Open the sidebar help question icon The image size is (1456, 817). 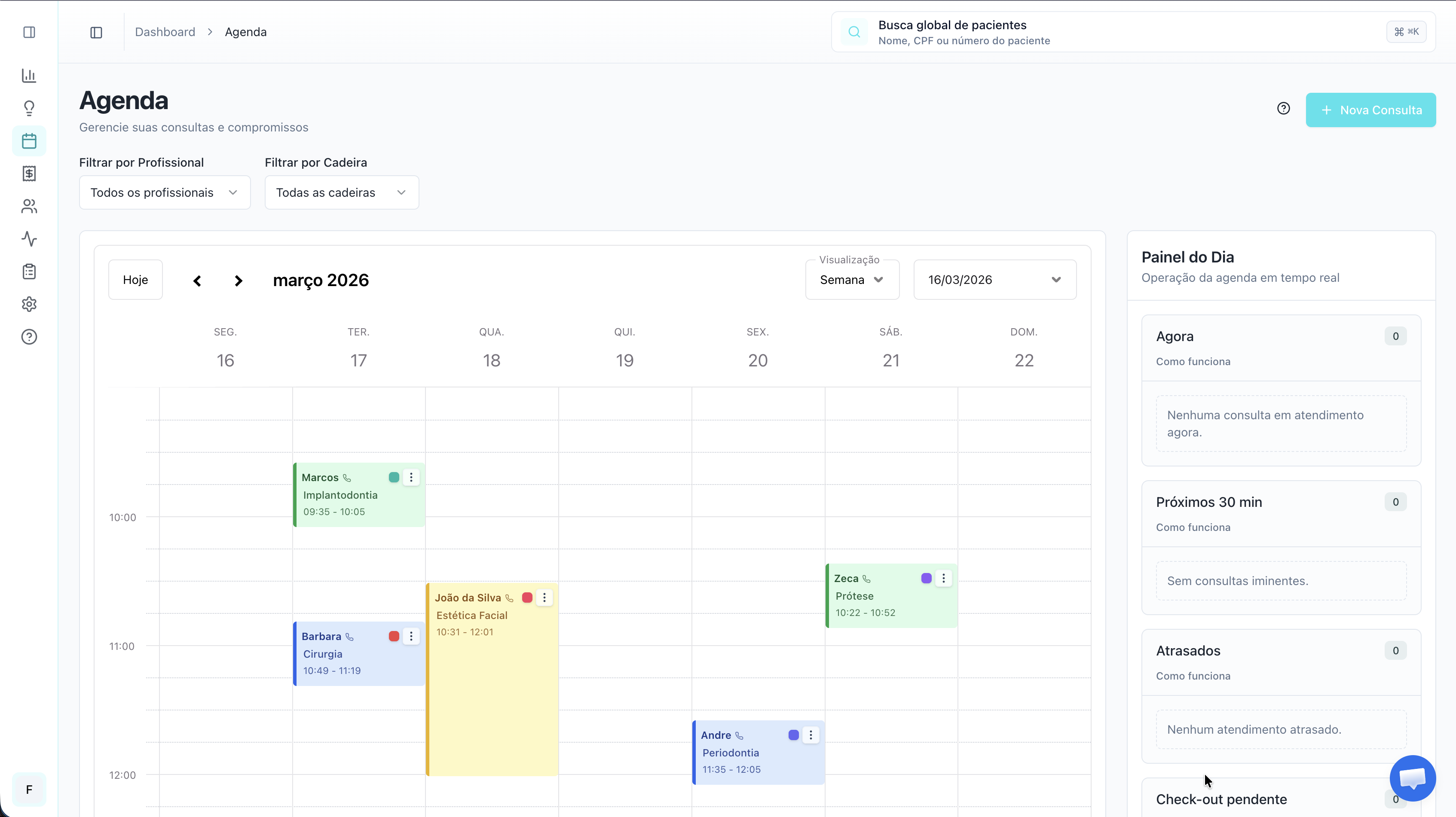pyautogui.click(x=29, y=337)
